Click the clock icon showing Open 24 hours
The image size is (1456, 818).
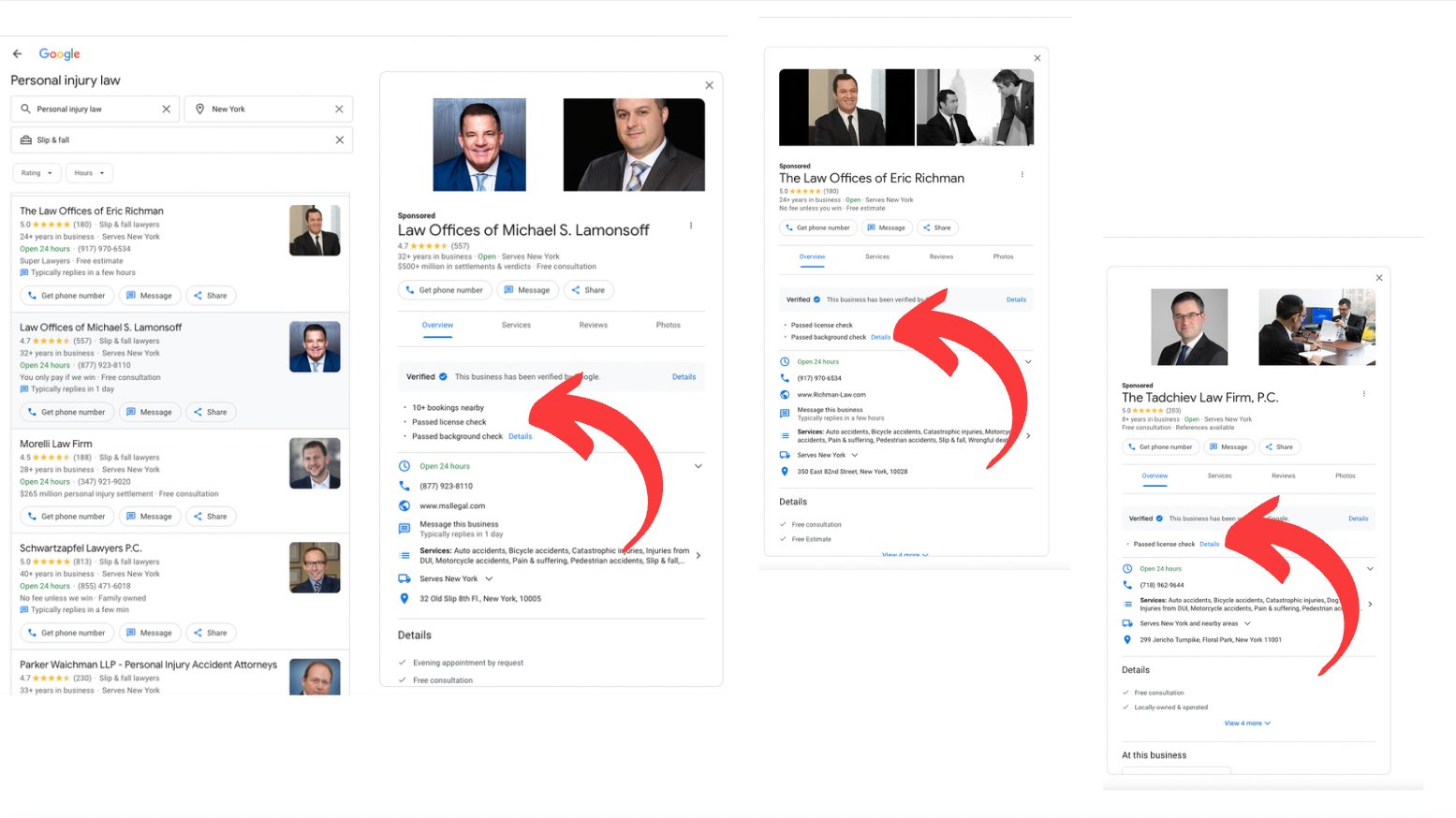[x=404, y=465]
